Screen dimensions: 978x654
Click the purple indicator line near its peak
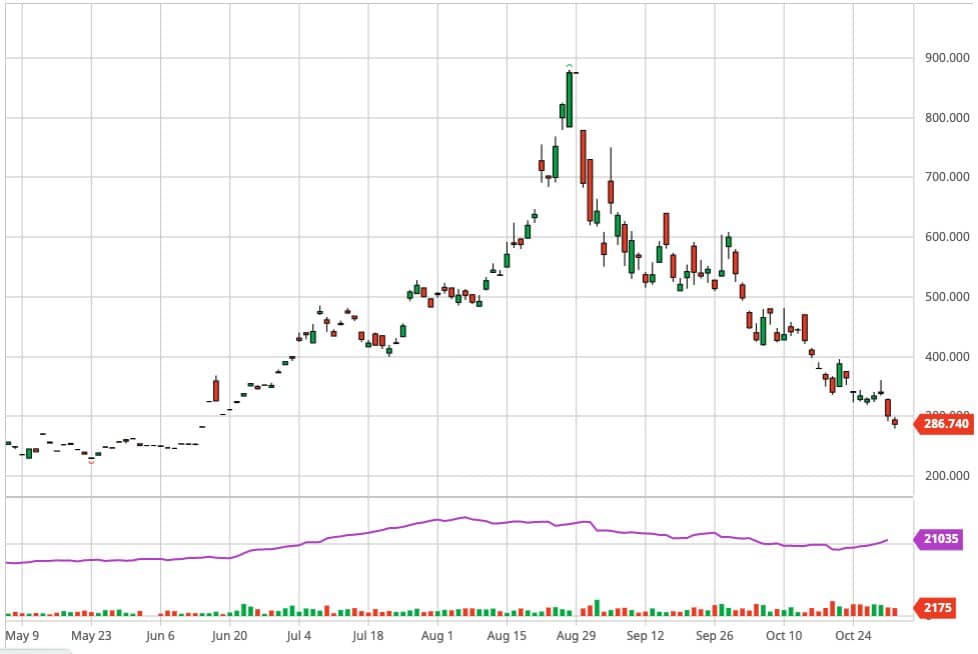pos(462,518)
